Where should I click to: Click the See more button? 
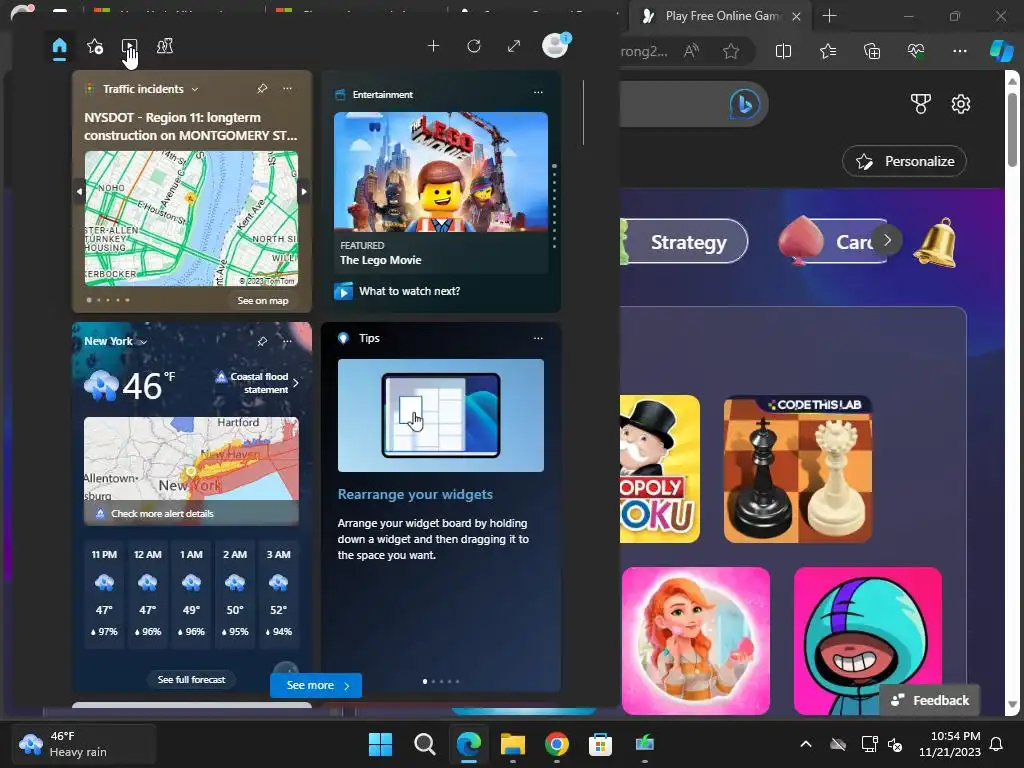click(316, 685)
